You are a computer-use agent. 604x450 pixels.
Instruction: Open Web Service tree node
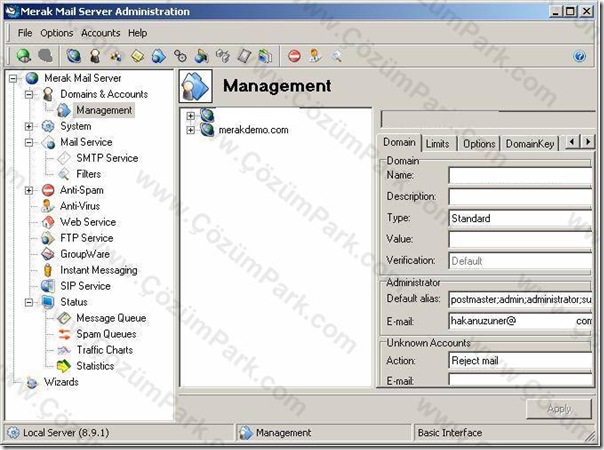[x=88, y=222]
